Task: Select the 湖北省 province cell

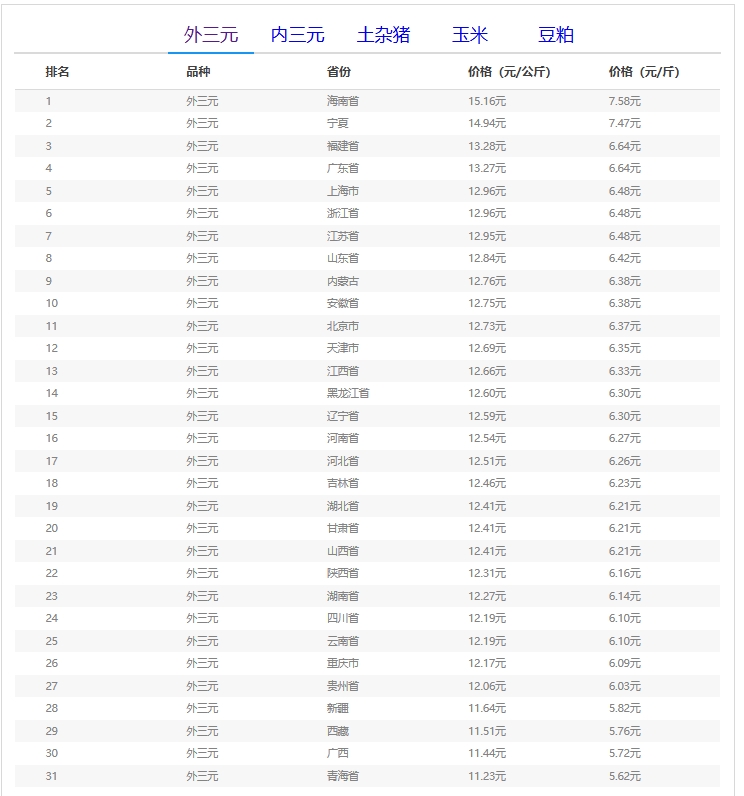Action: tap(343, 506)
